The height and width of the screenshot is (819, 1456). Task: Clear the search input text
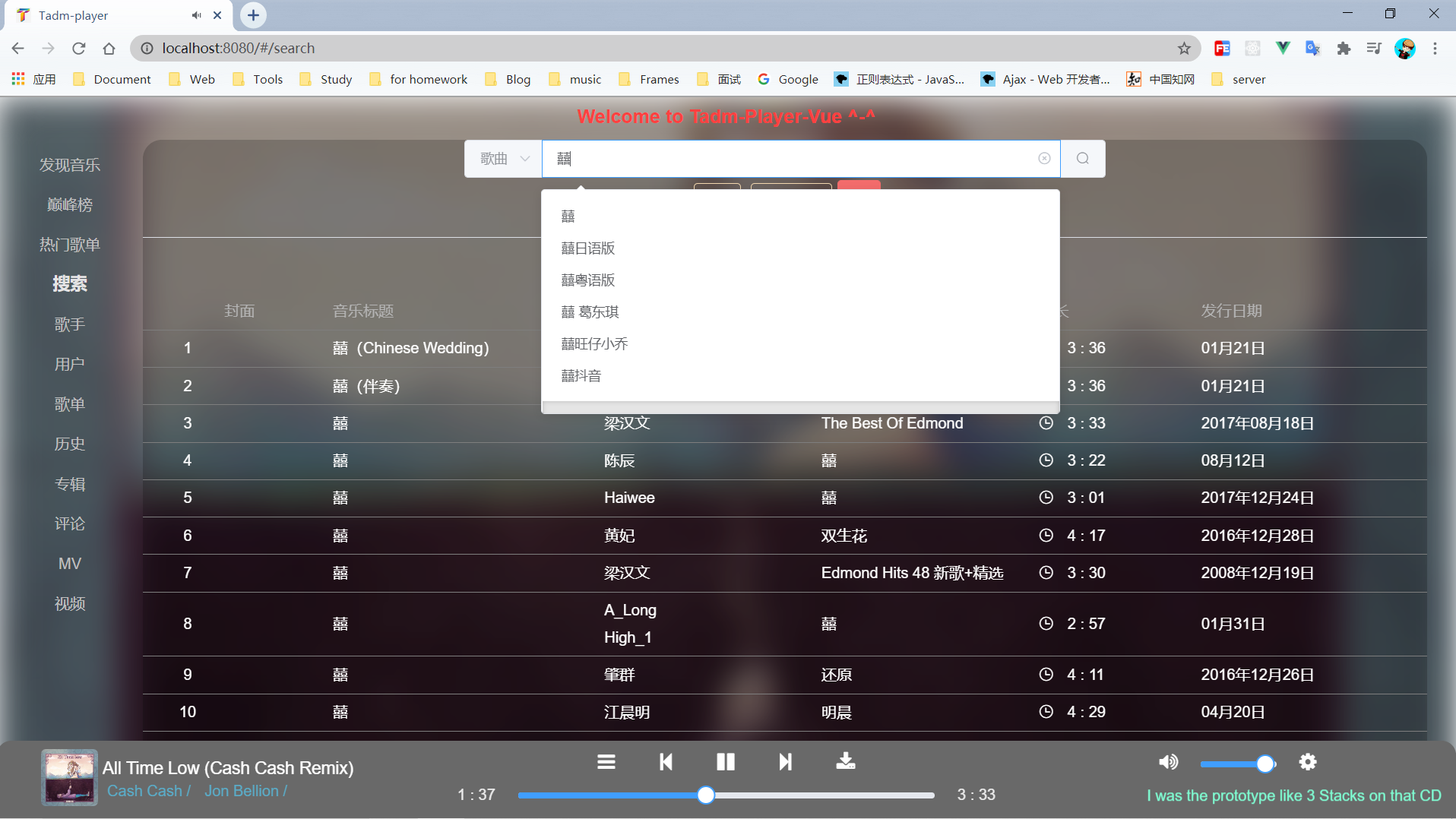click(1044, 158)
